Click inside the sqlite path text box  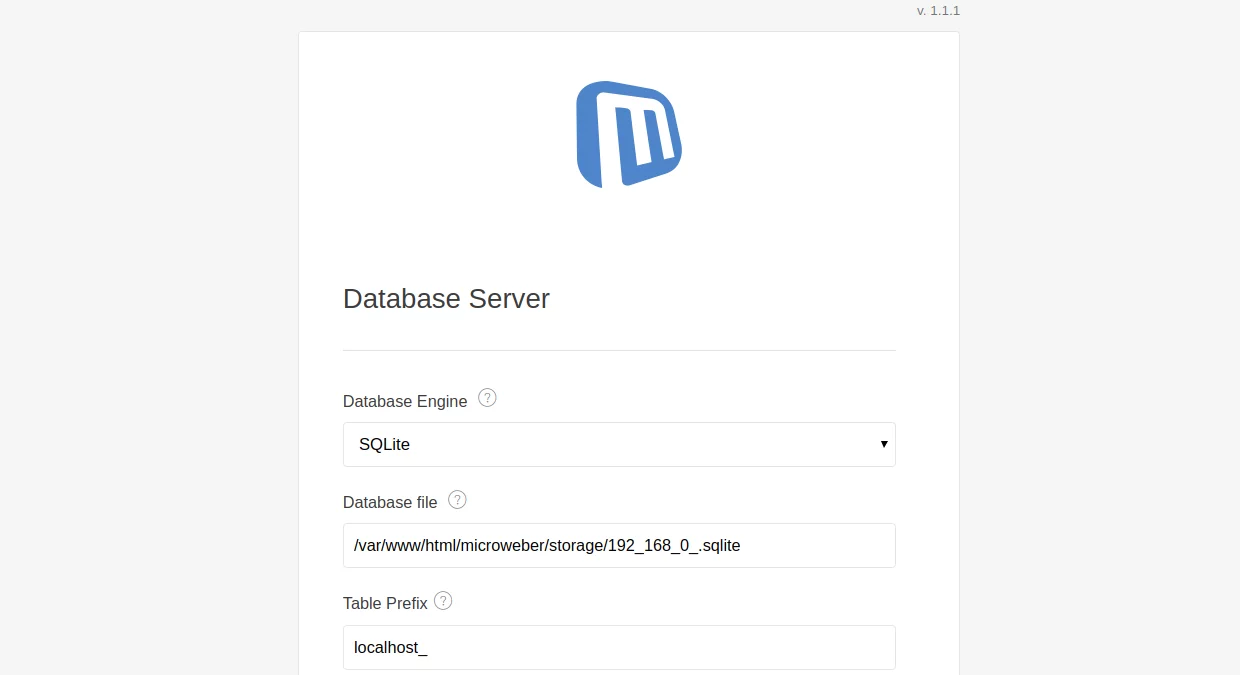coord(619,545)
